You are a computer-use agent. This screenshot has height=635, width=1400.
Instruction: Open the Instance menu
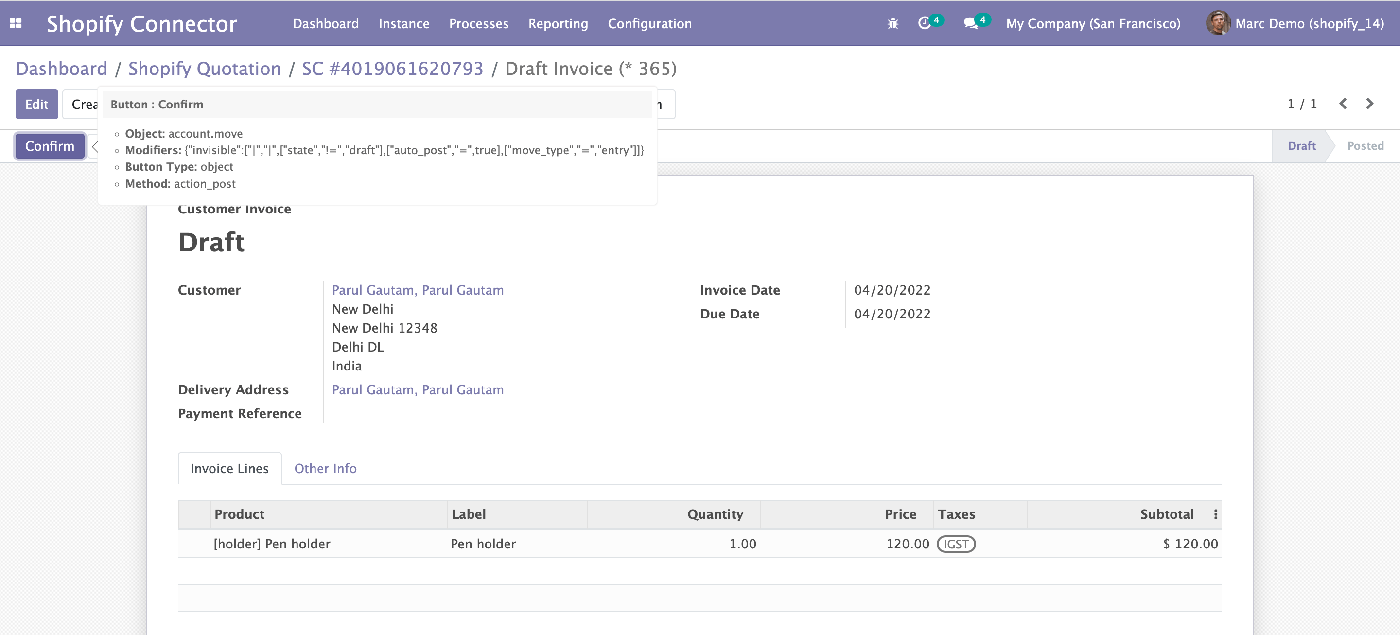pos(404,23)
